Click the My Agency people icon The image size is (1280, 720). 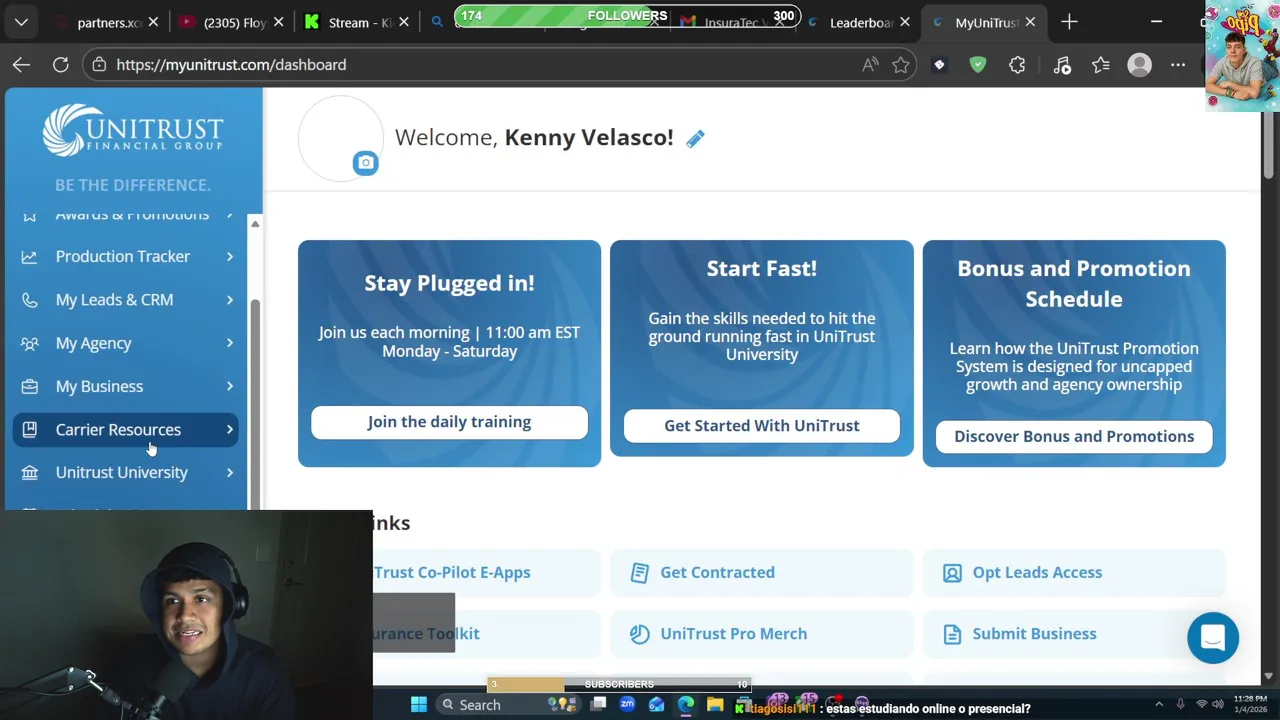30,343
